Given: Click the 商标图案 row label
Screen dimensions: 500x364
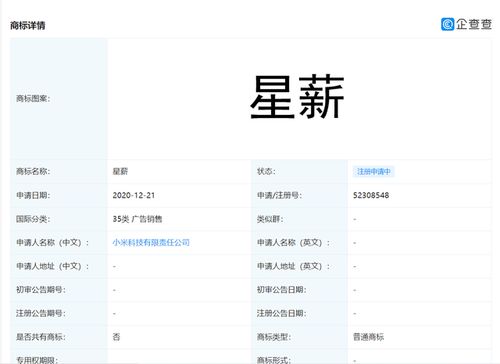Looking at the screenshot, I should 33,98.
